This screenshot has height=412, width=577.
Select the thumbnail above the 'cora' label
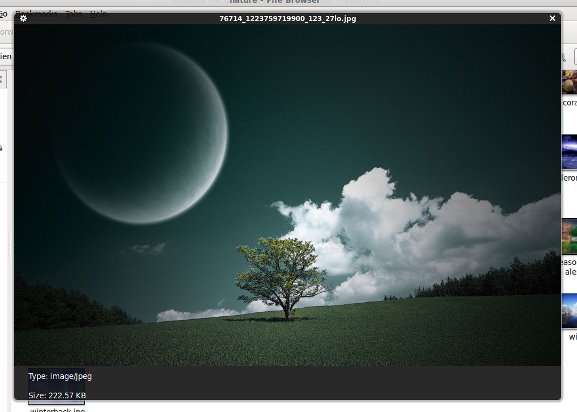tap(569, 82)
